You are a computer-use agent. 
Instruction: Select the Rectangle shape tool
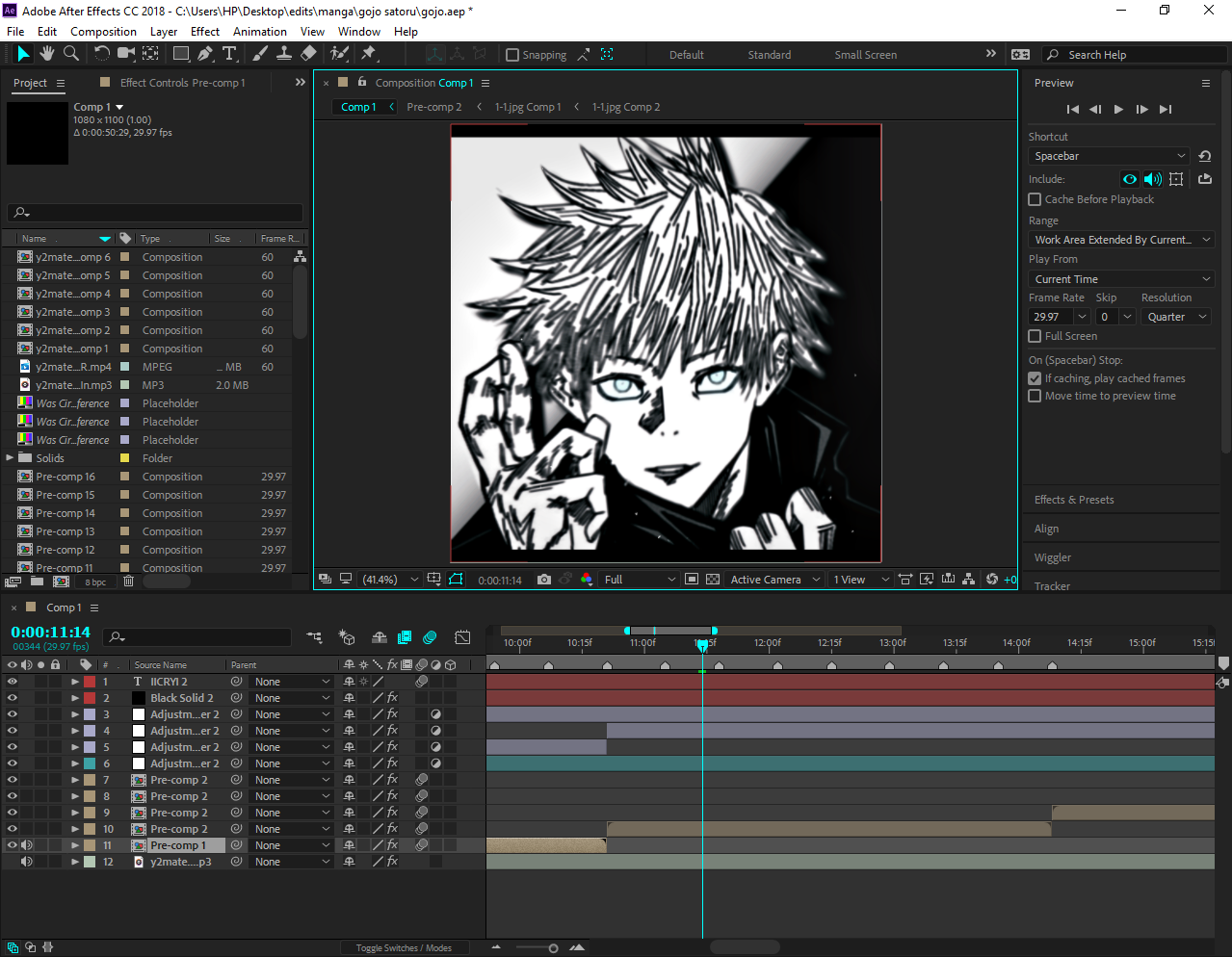coord(180,54)
